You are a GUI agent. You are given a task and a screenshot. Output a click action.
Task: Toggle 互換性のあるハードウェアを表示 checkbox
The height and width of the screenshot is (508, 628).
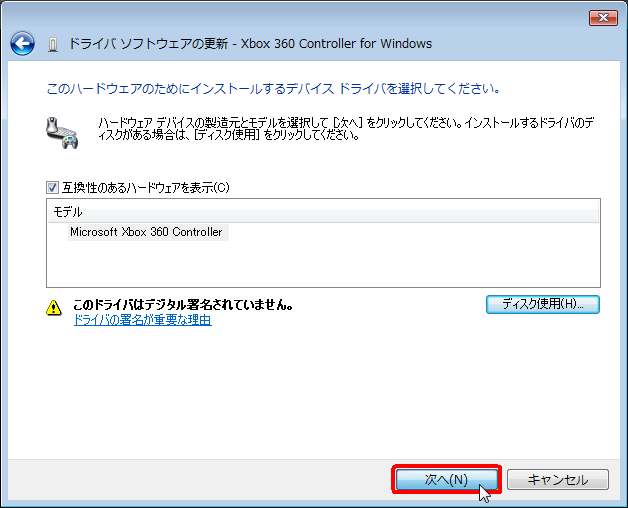52,187
